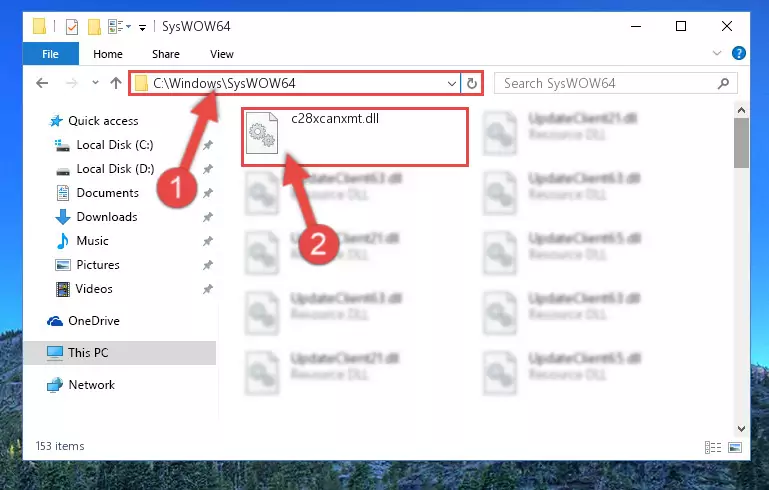Switch to the Large icons view in the status bar

(x=735, y=447)
